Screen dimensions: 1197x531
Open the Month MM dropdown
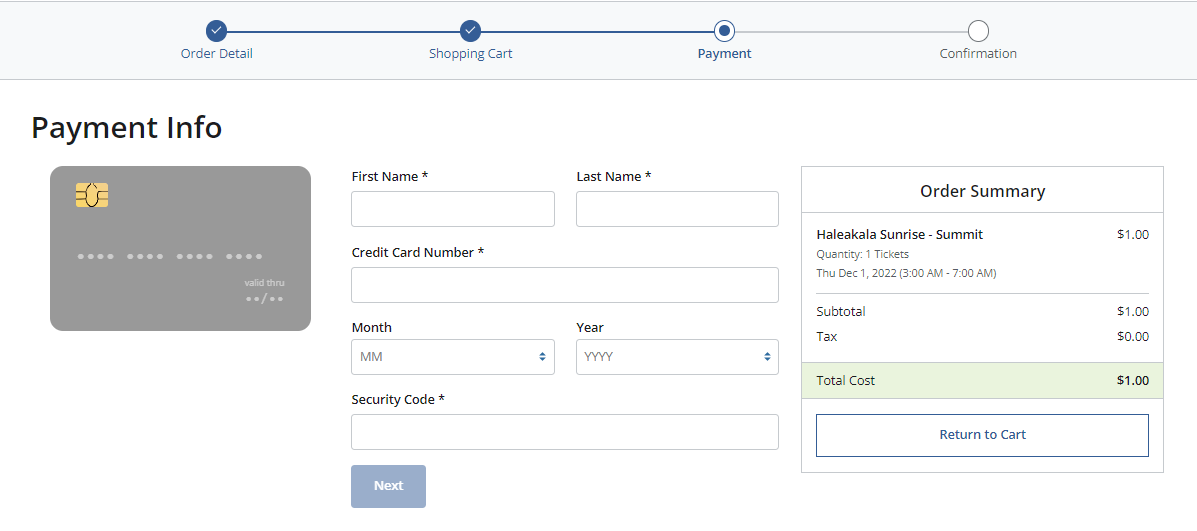click(453, 357)
